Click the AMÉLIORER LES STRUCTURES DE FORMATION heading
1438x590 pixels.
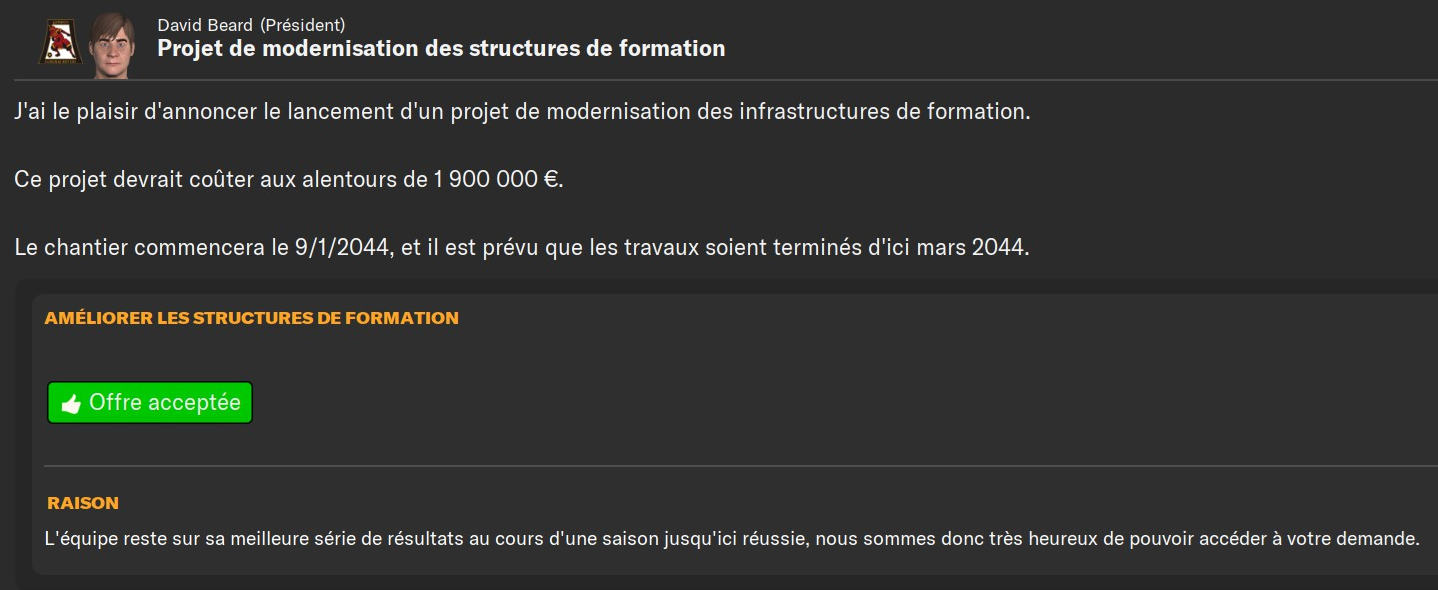(x=251, y=318)
